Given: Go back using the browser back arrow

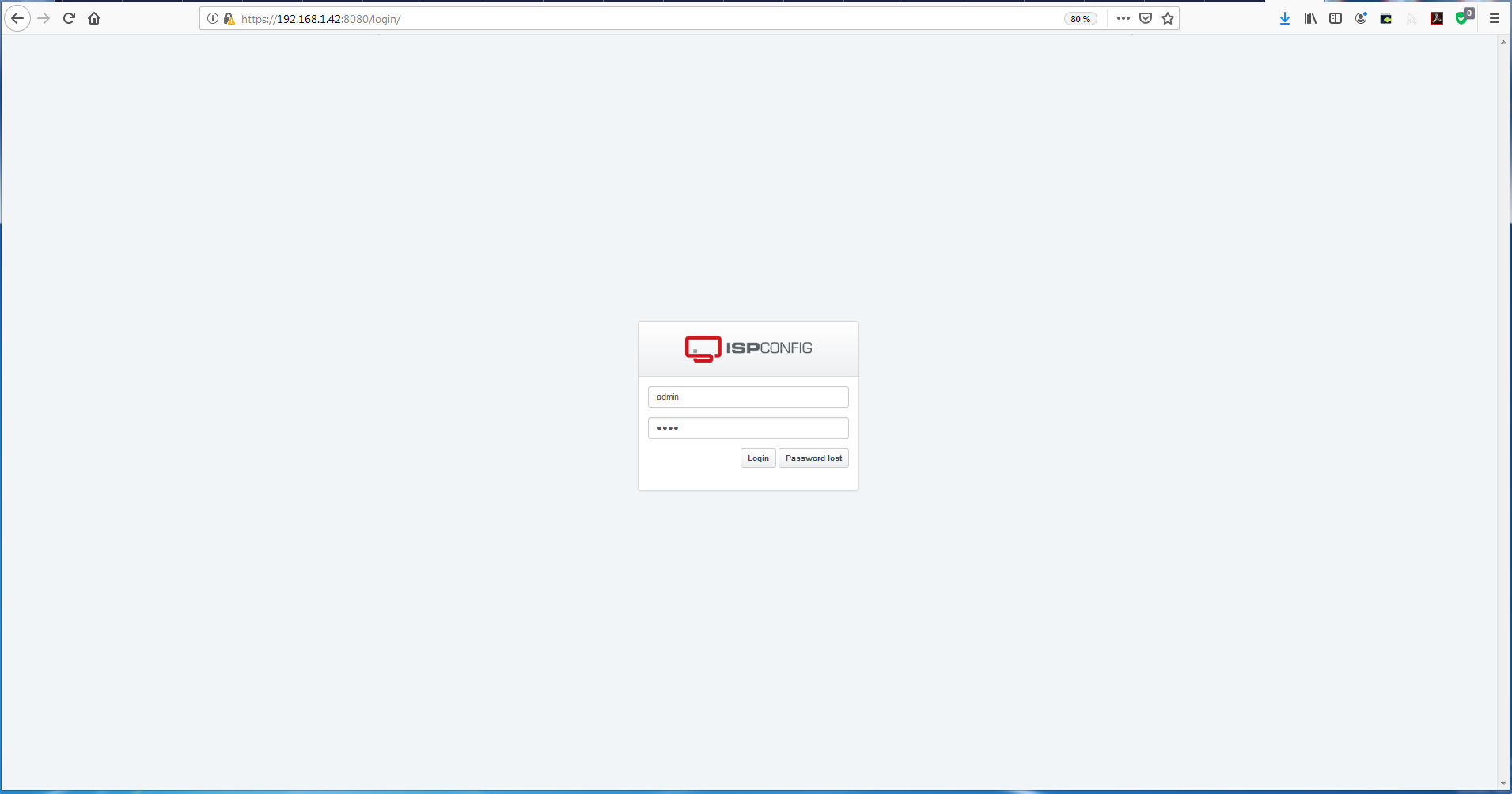Looking at the screenshot, I should [17, 18].
